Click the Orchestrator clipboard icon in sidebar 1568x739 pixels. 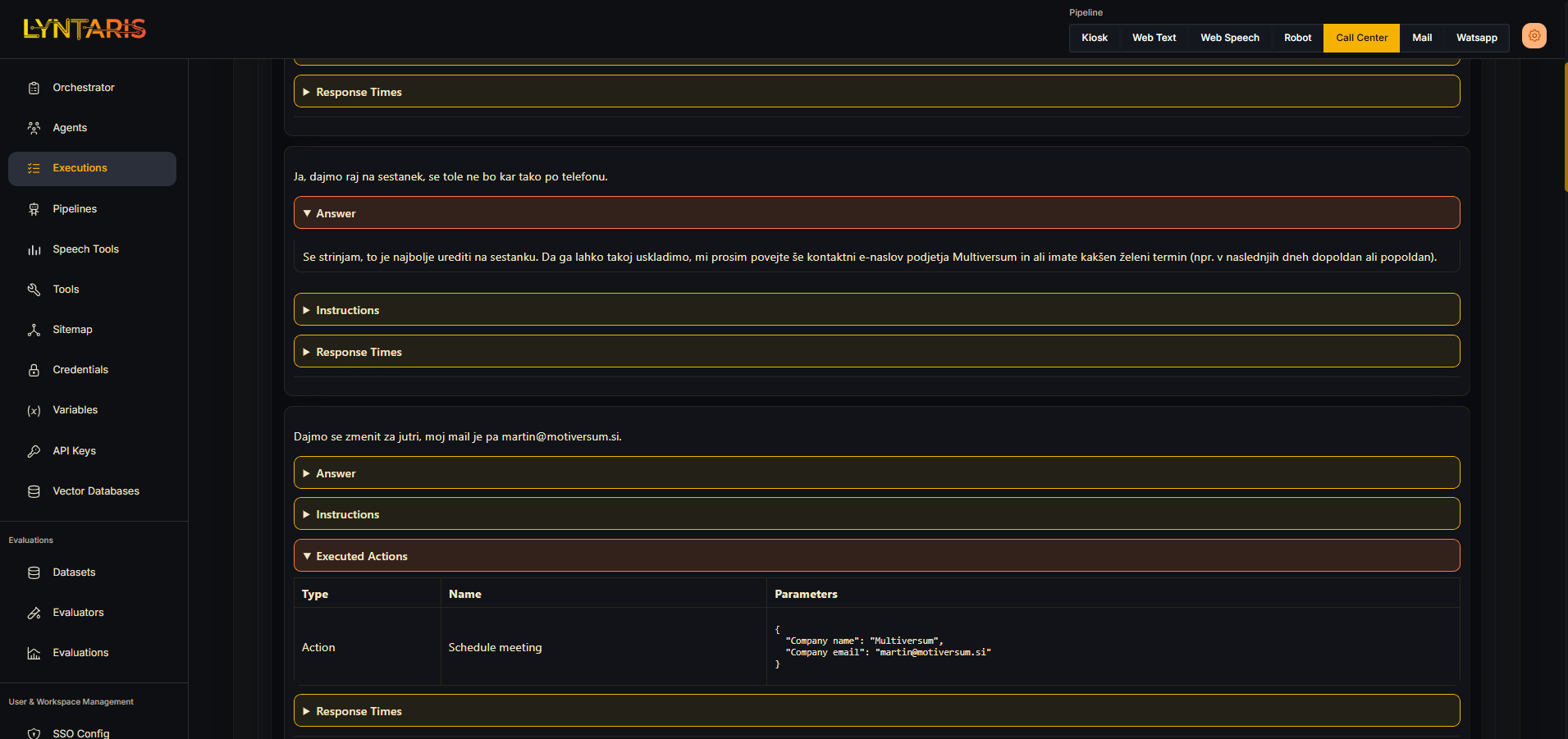pos(34,88)
